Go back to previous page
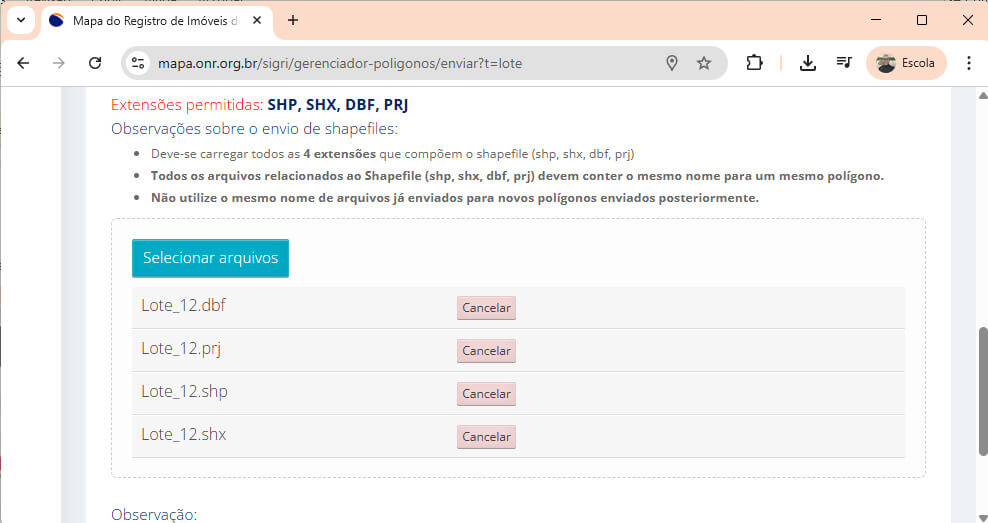Screen dimensions: 988x523 click(23, 63)
